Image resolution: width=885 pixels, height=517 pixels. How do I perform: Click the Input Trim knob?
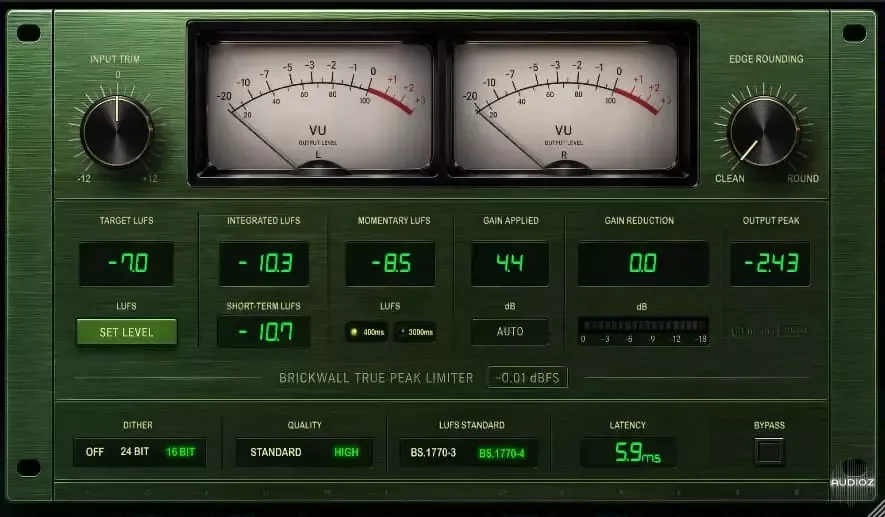117,131
